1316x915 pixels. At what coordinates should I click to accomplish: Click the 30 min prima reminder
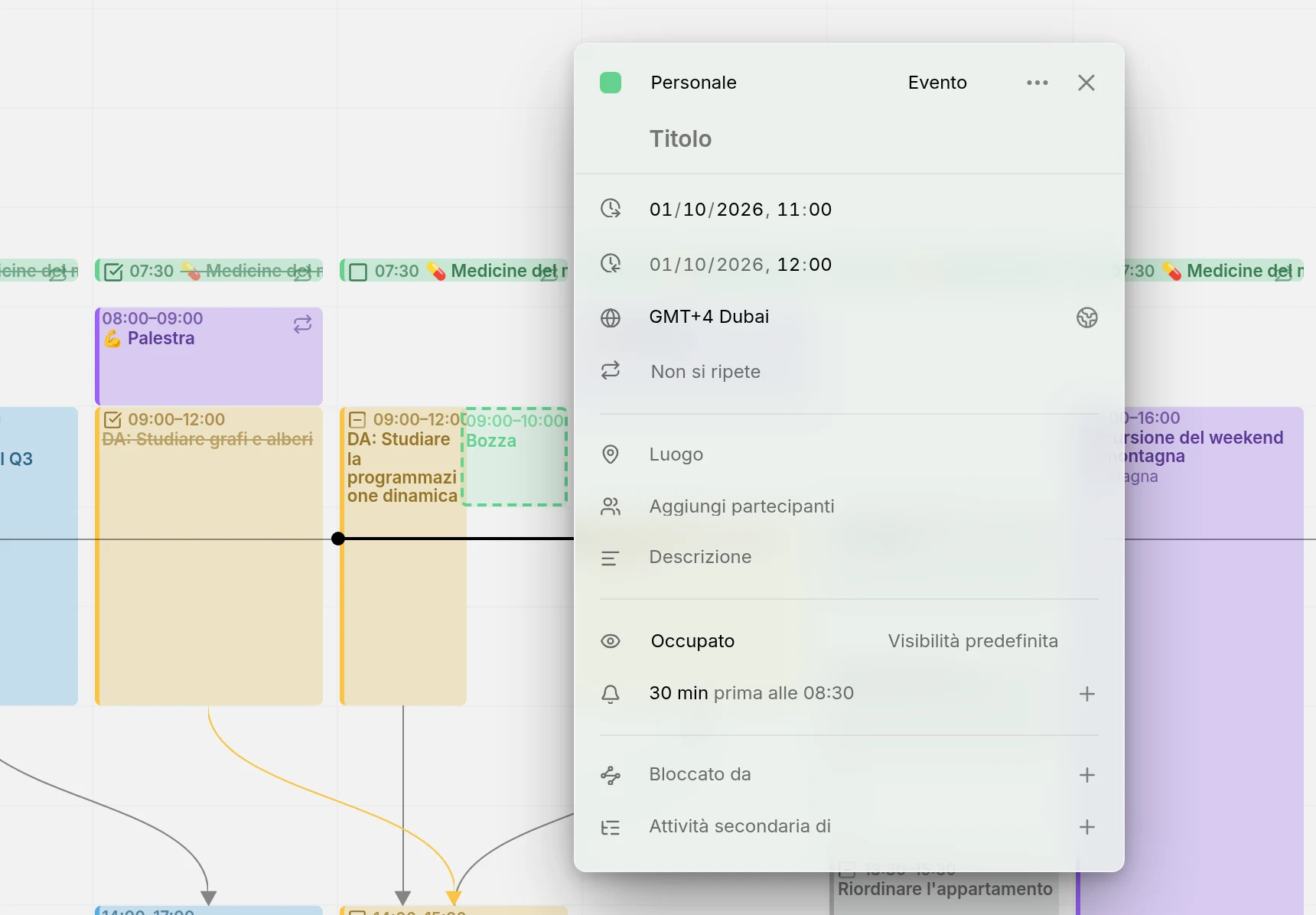(x=751, y=693)
